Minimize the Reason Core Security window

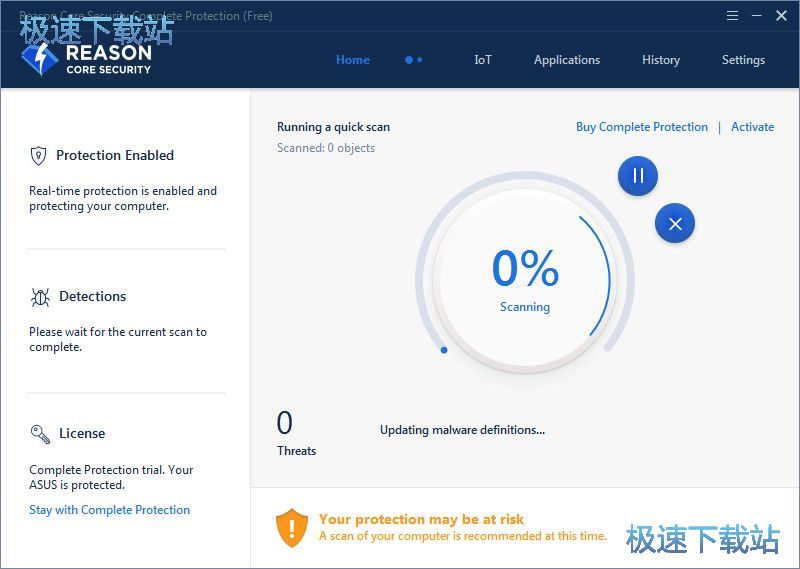[757, 16]
